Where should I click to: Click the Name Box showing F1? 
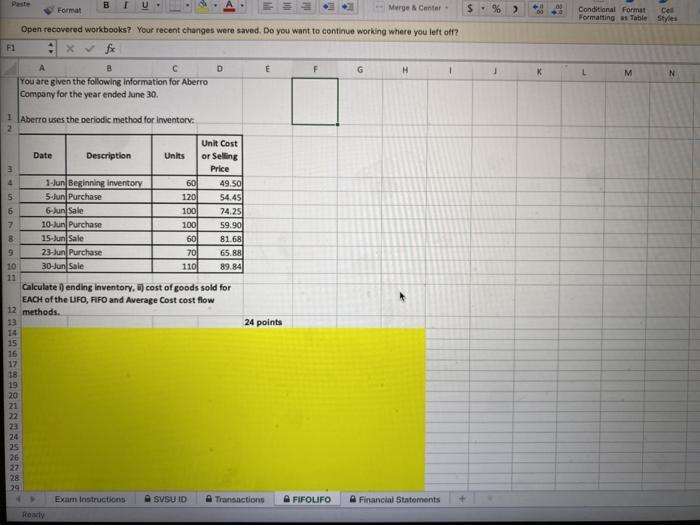point(23,48)
